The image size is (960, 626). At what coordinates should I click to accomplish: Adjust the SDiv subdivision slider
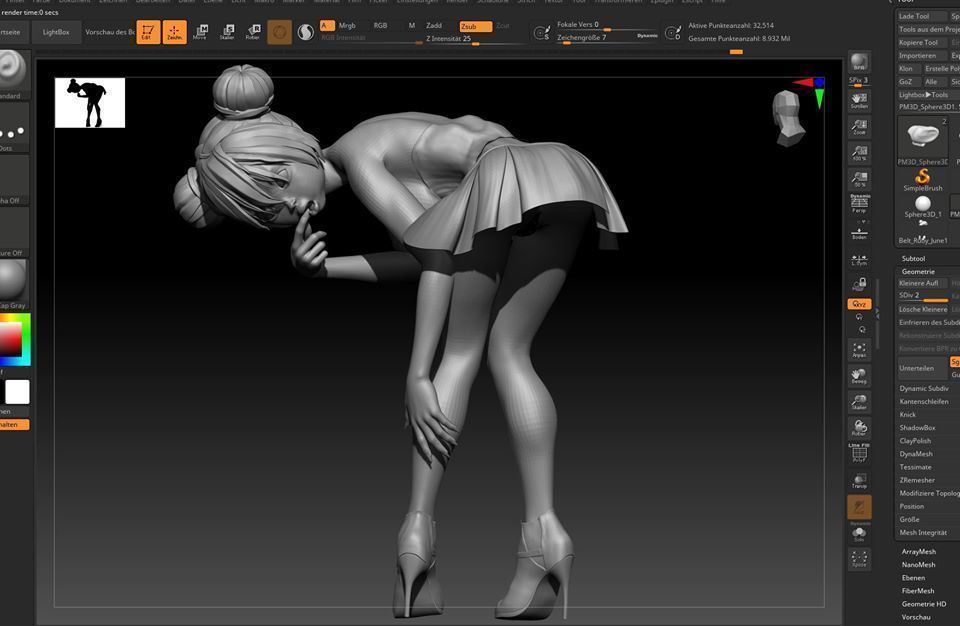(923, 296)
